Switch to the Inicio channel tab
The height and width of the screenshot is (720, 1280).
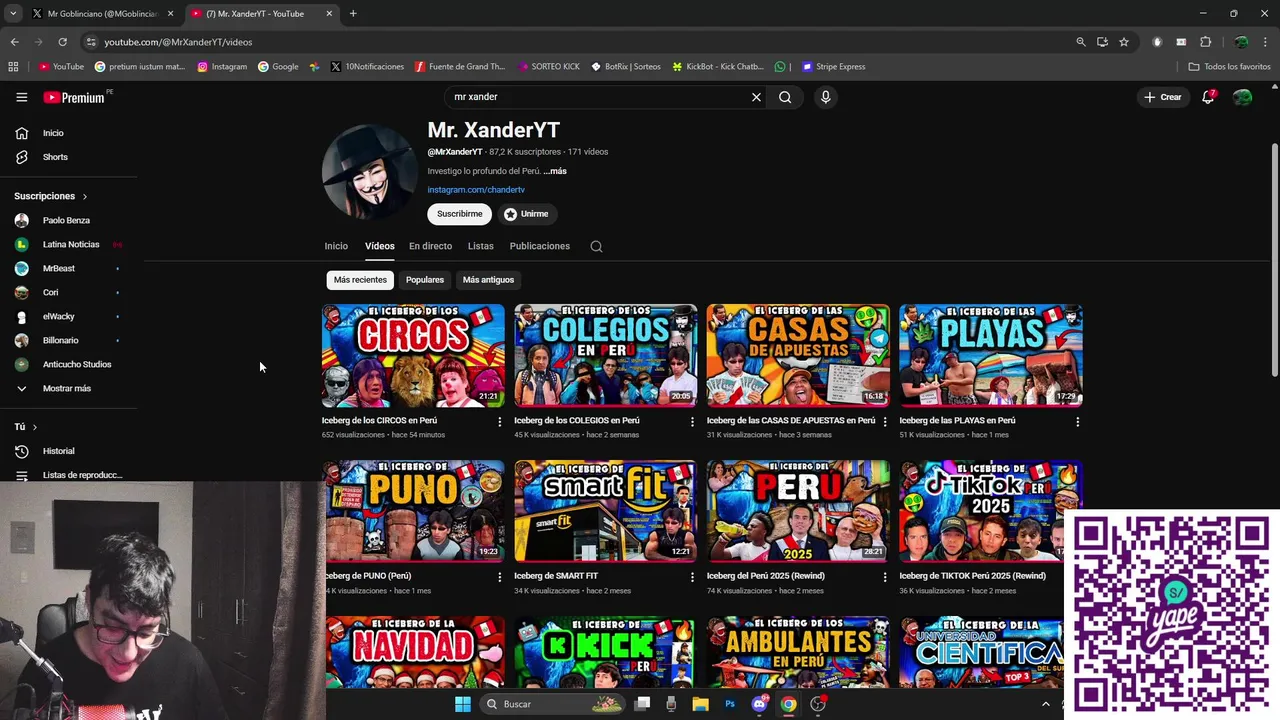tap(336, 246)
